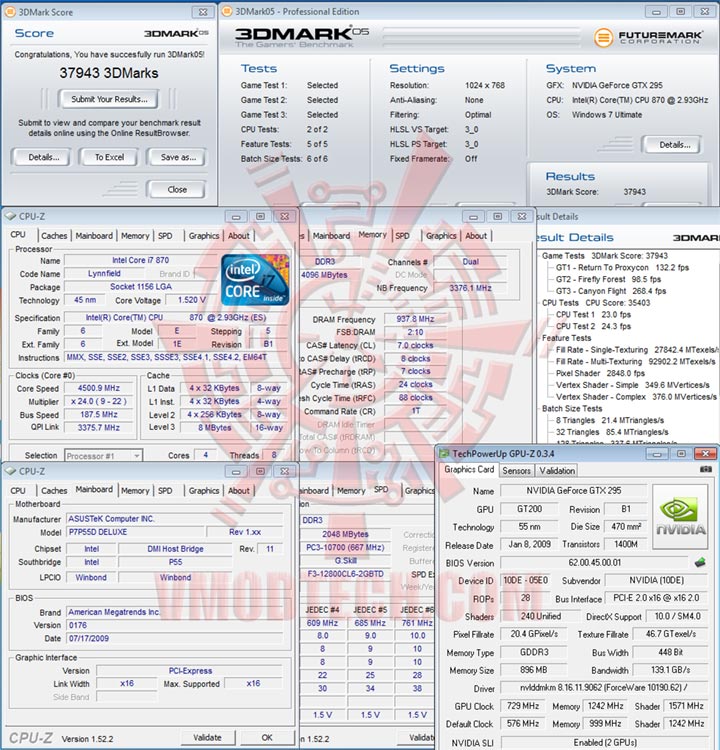Screen dimensions: 720x750
Task: Minimize the GPU-Z window
Action: point(657,453)
